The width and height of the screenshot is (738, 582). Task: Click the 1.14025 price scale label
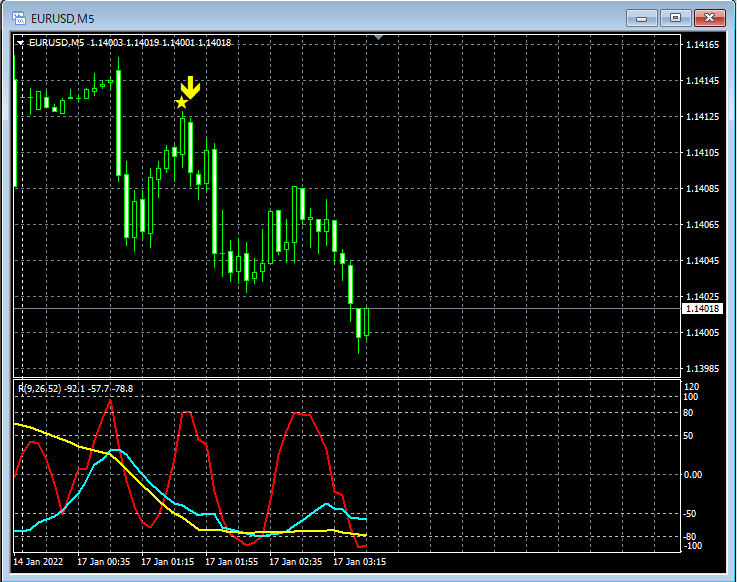pyautogui.click(x=702, y=296)
